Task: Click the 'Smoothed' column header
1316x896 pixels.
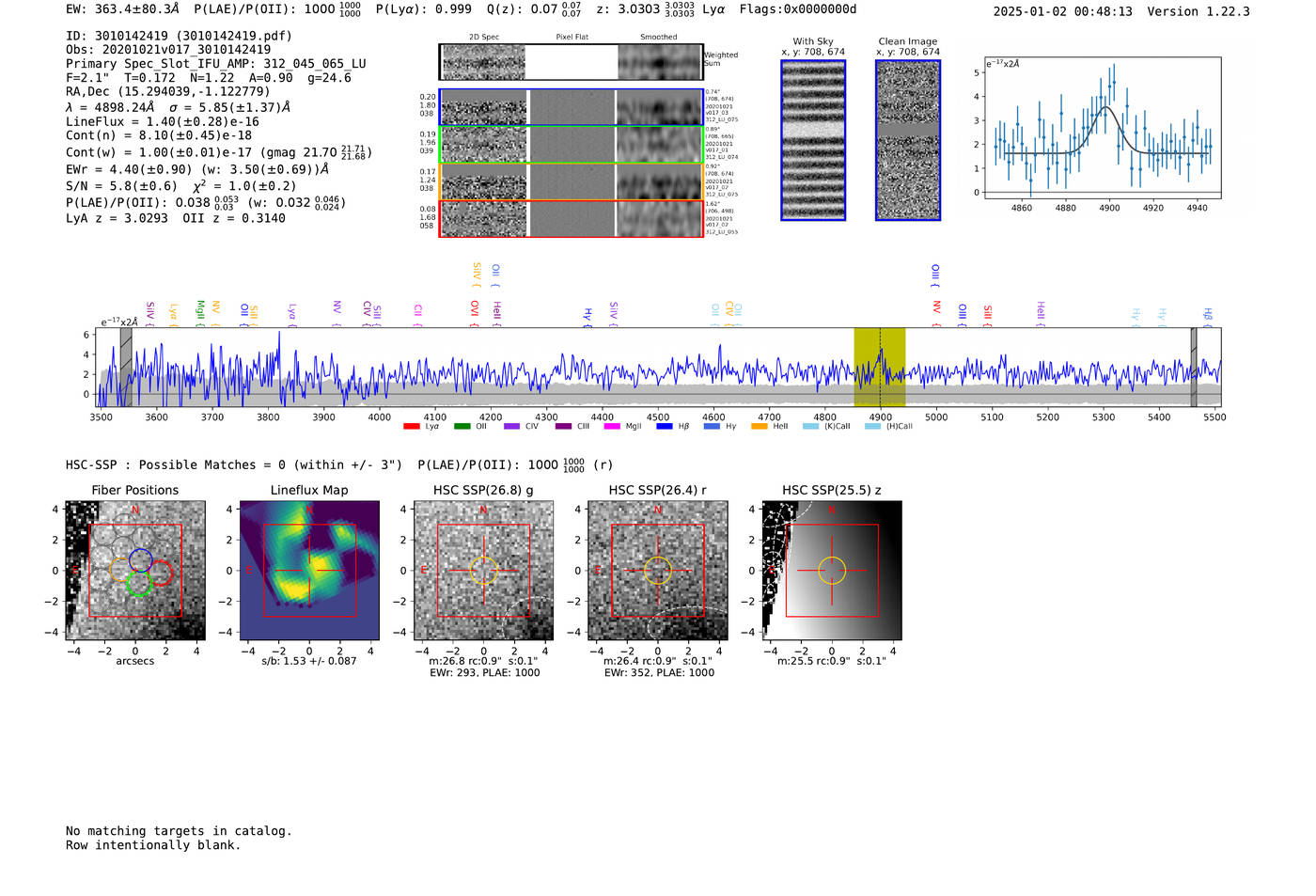Action: [659, 37]
